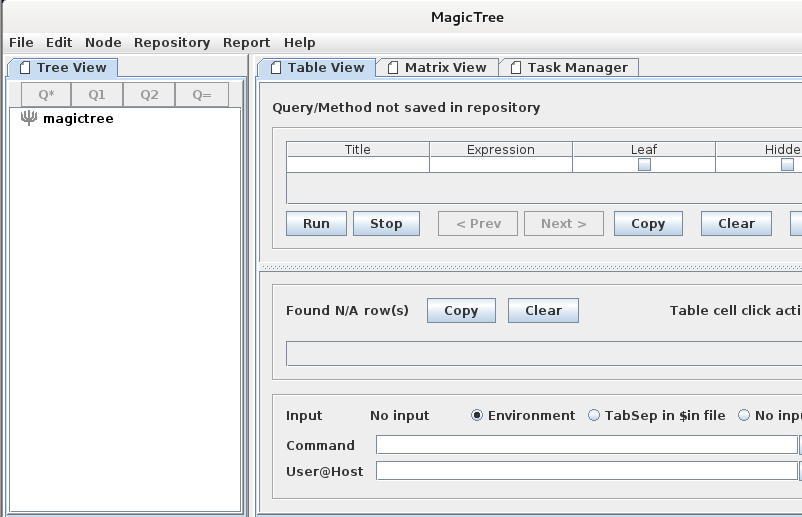Click the Task Manager tab page icon
The width and height of the screenshot is (802, 517).
tap(516, 68)
